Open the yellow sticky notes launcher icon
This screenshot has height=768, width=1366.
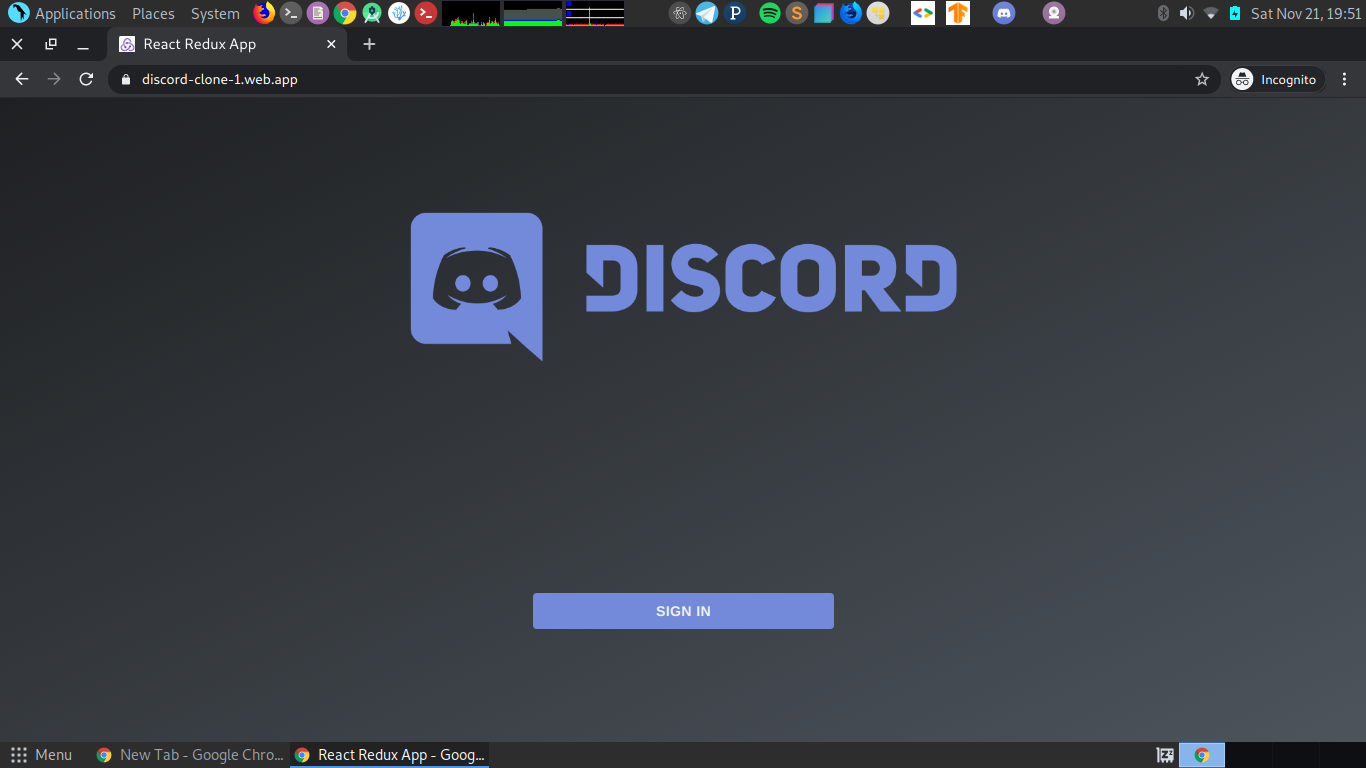[878, 13]
